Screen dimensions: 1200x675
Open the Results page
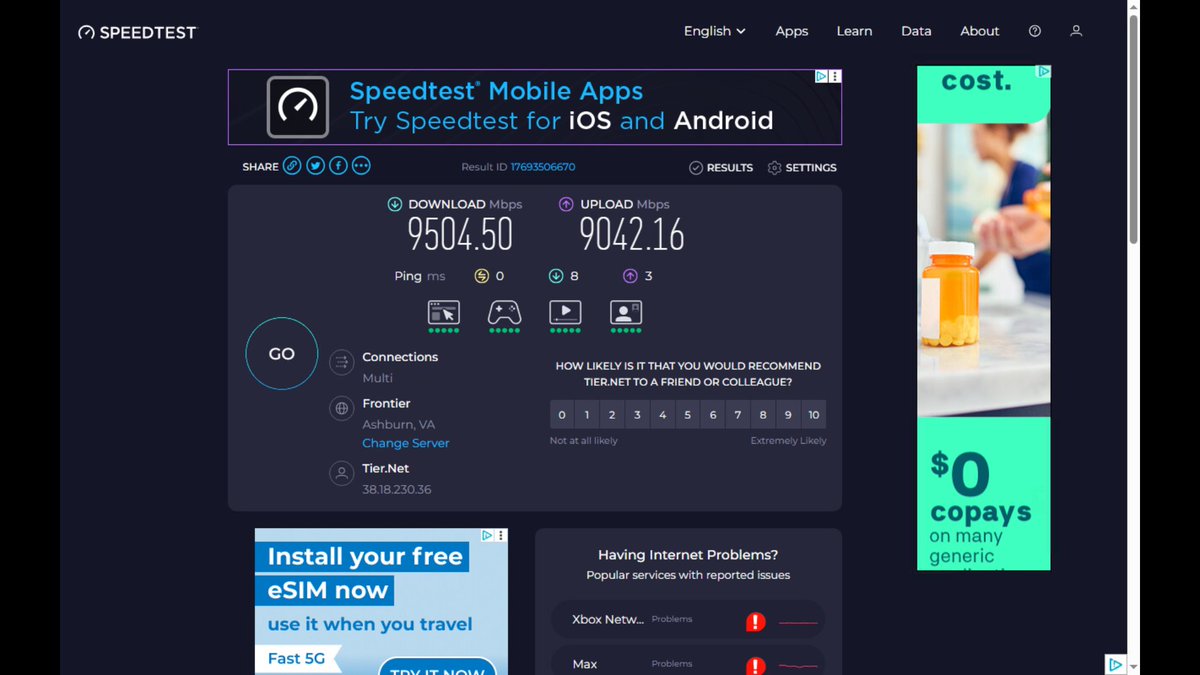pyautogui.click(x=721, y=167)
